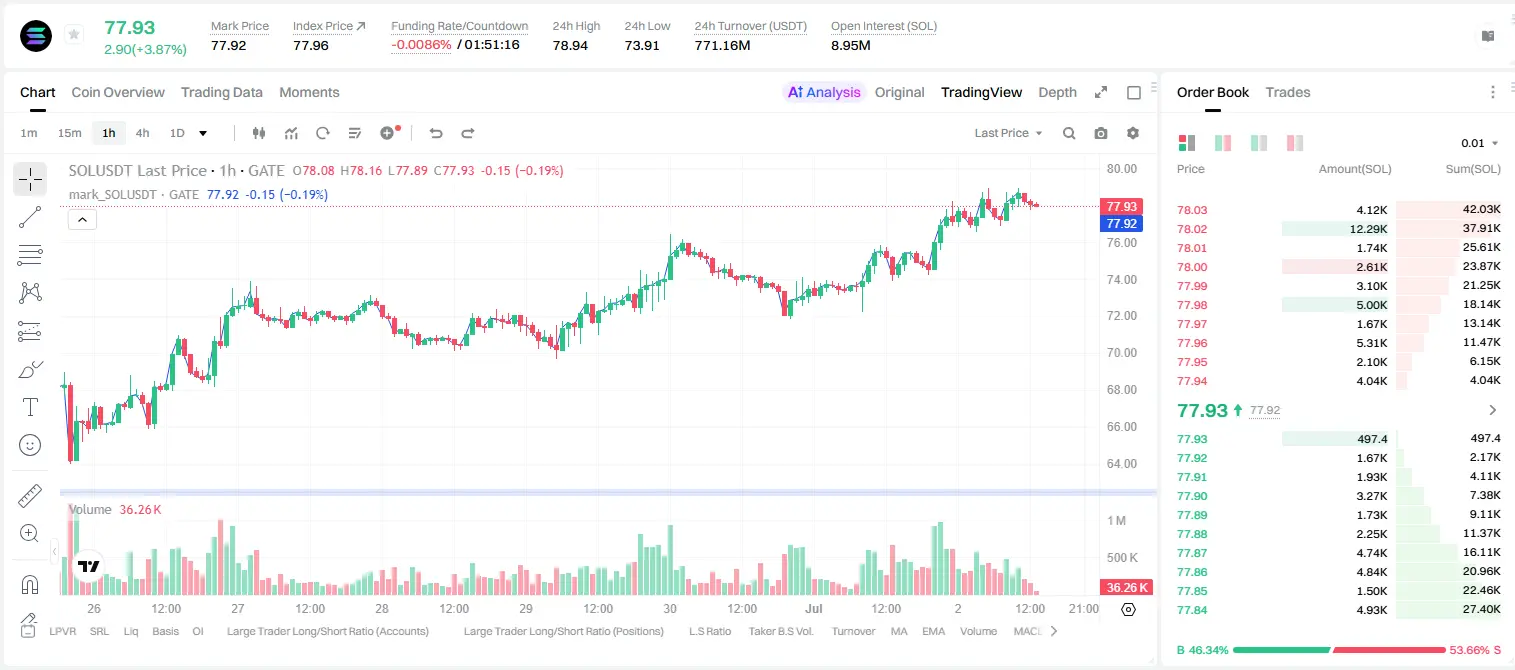This screenshot has height=670, width=1515.
Task: Open the 0.01 price precision dropdown
Action: coord(1480,143)
